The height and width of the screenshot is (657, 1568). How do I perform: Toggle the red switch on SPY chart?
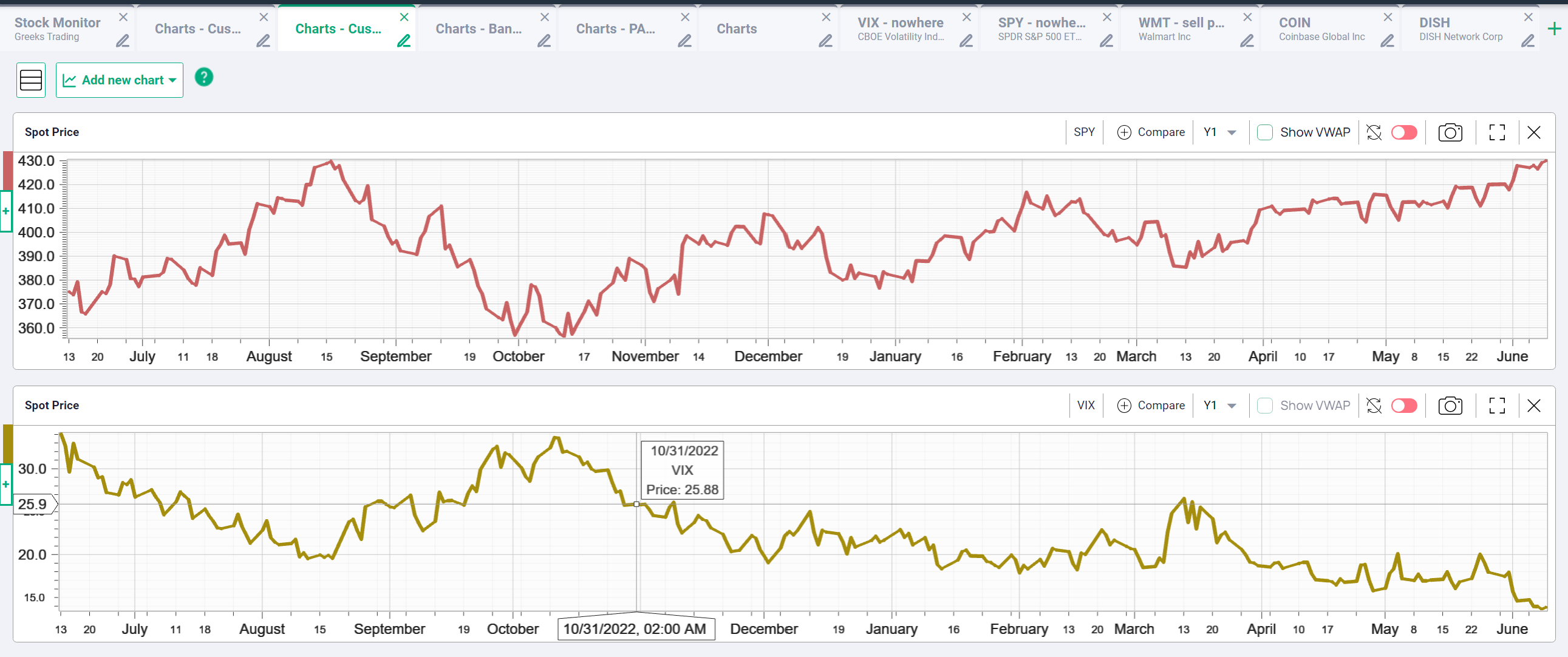pos(1404,132)
